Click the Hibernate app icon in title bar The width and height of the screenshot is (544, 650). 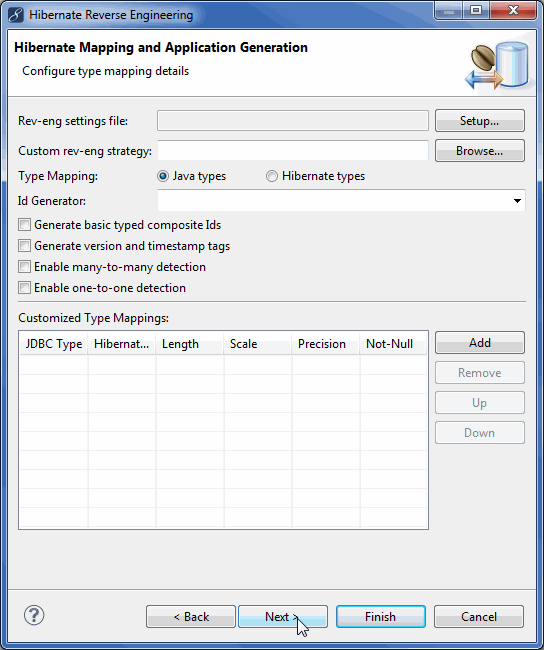point(16,15)
